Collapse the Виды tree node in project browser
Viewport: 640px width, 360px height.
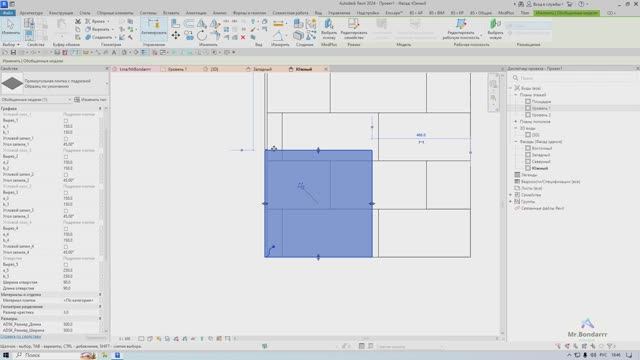click(511, 88)
